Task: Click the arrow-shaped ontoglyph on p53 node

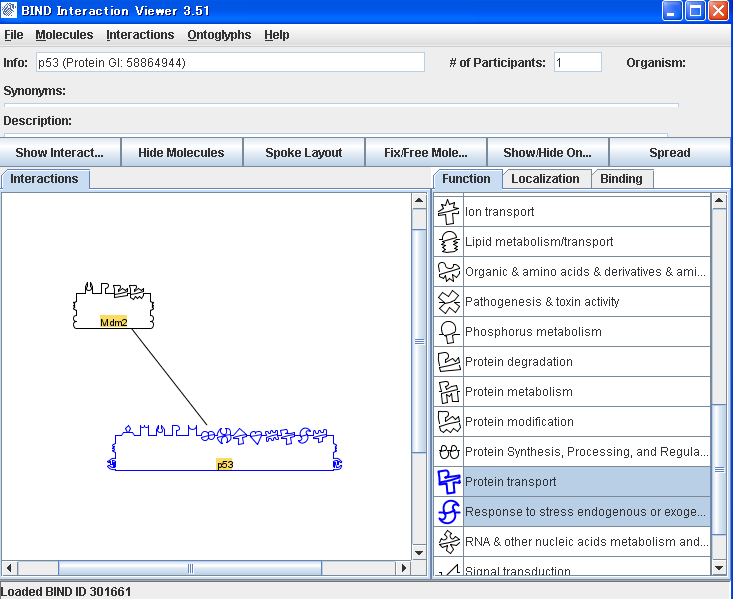Action: coord(240,436)
